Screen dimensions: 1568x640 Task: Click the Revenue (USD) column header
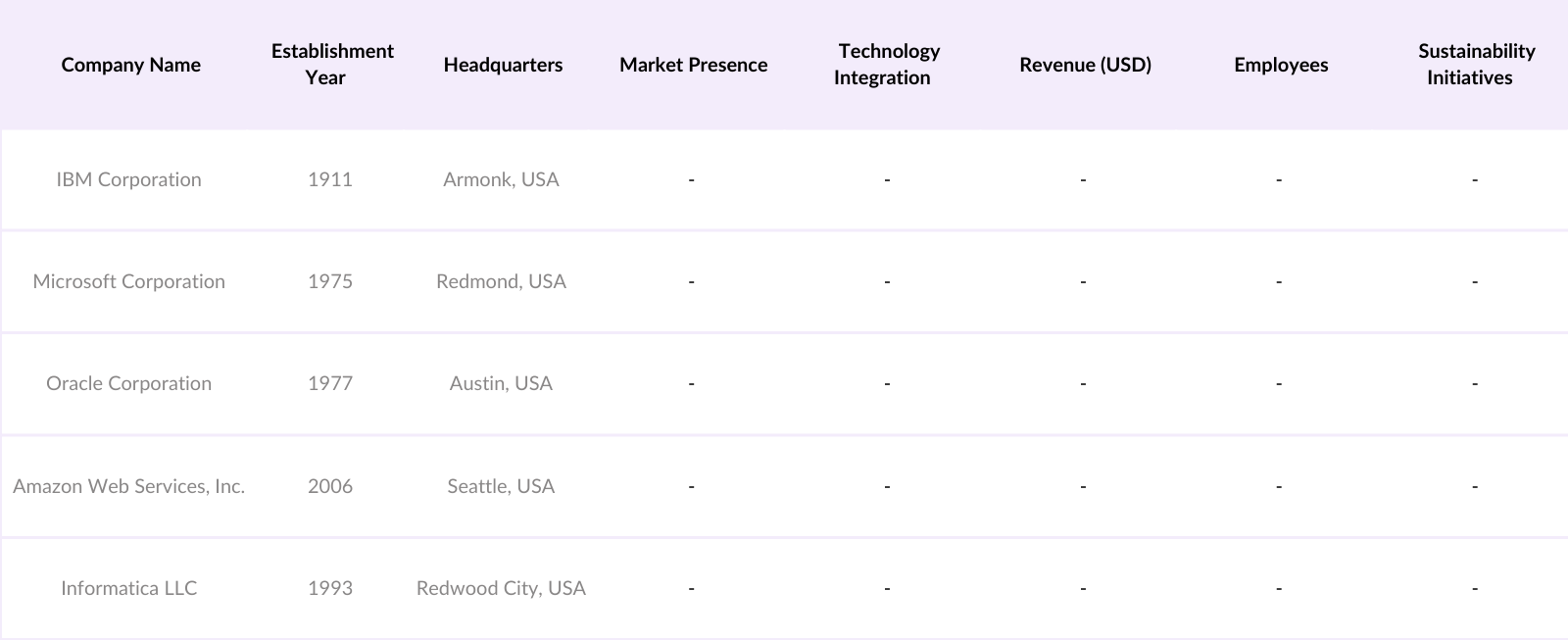[x=1085, y=65]
